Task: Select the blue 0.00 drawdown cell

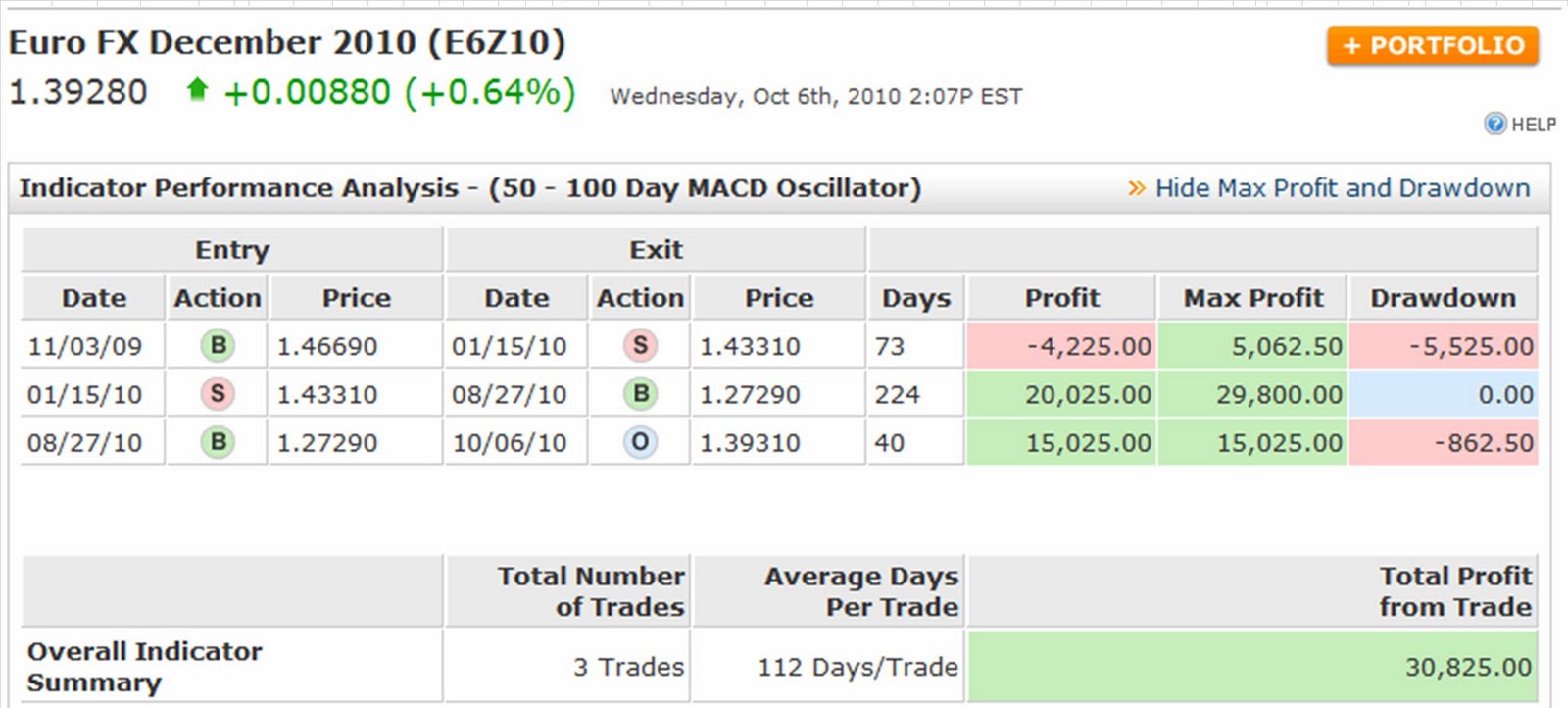Action: 1444,394
